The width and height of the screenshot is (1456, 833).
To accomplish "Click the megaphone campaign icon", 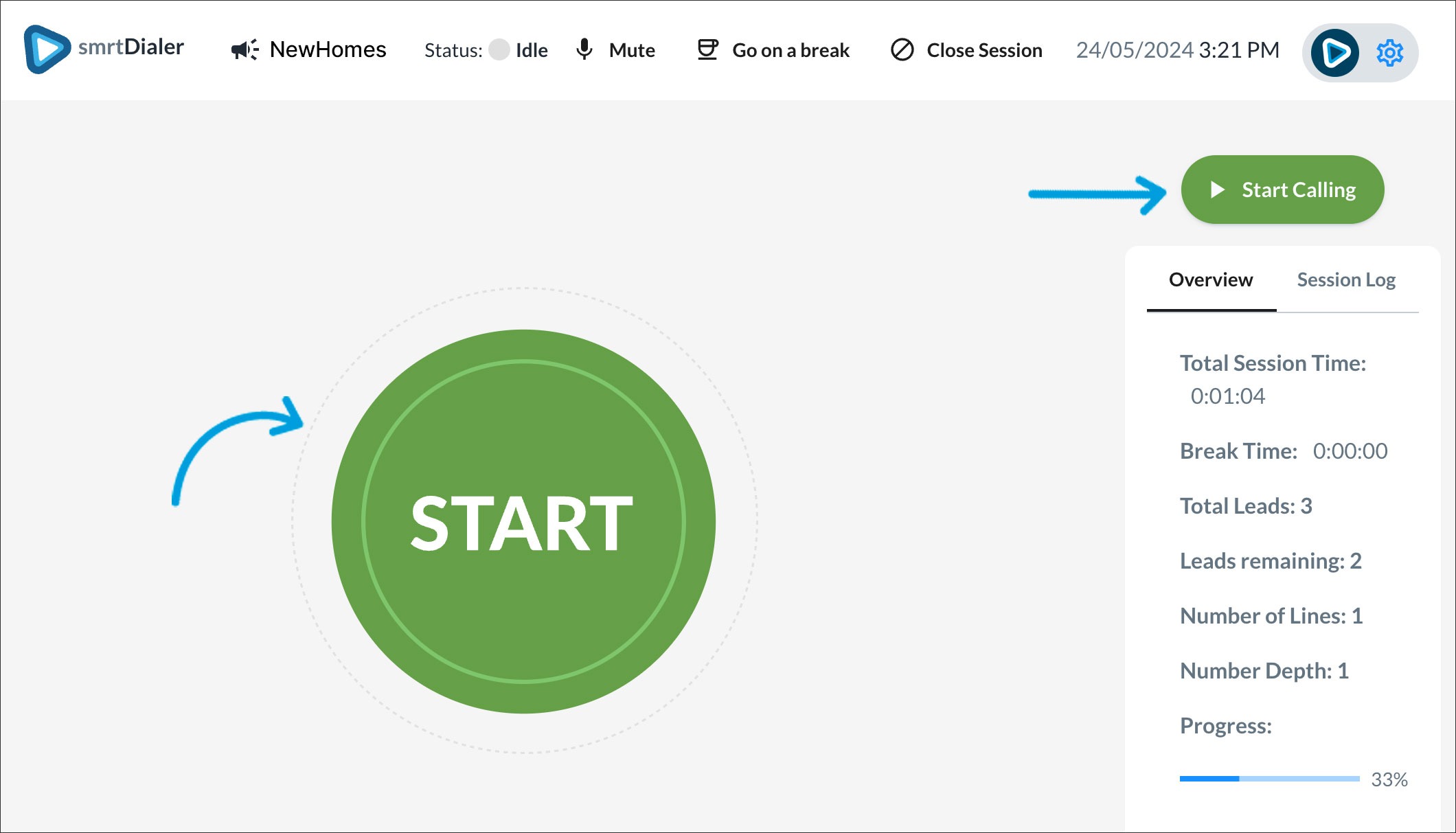I will 244,49.
